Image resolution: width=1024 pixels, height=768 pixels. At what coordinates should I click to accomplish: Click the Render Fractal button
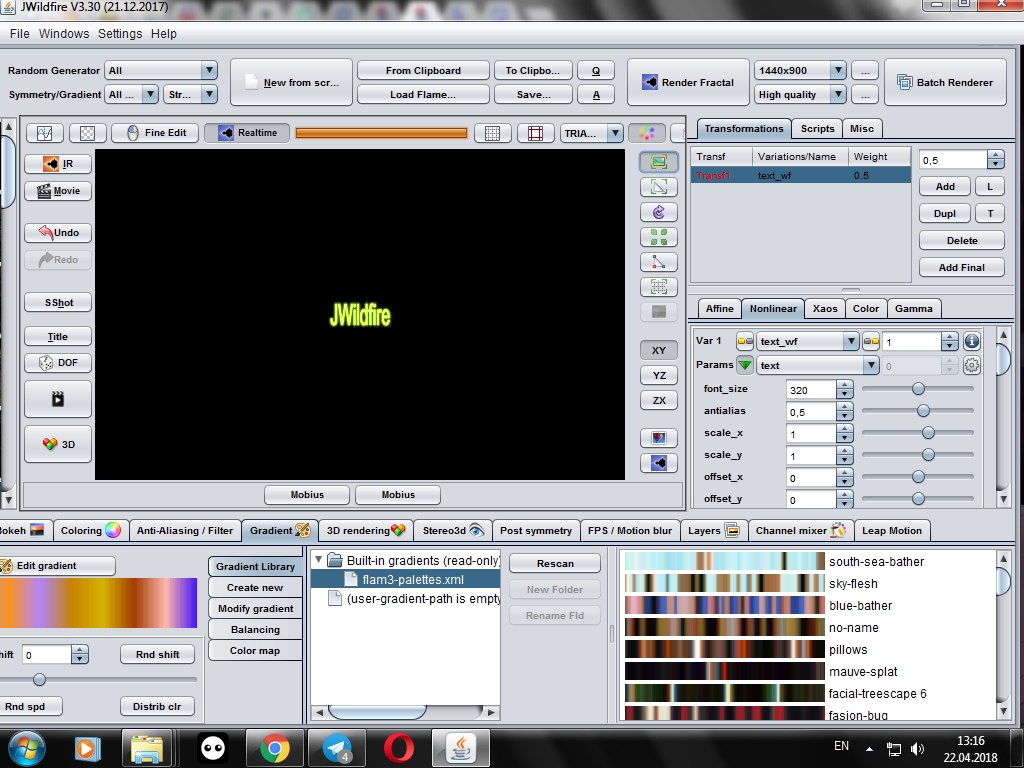[688, 82]
